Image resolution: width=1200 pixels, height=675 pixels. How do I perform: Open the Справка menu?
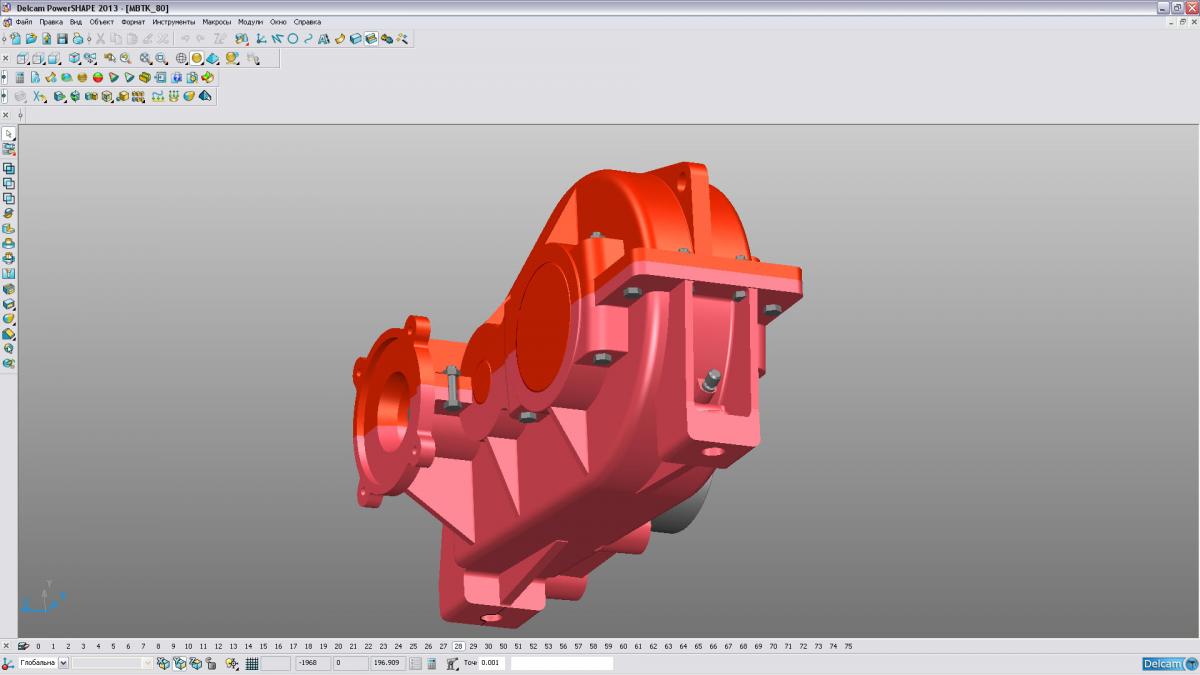click(x=307, y=21)
